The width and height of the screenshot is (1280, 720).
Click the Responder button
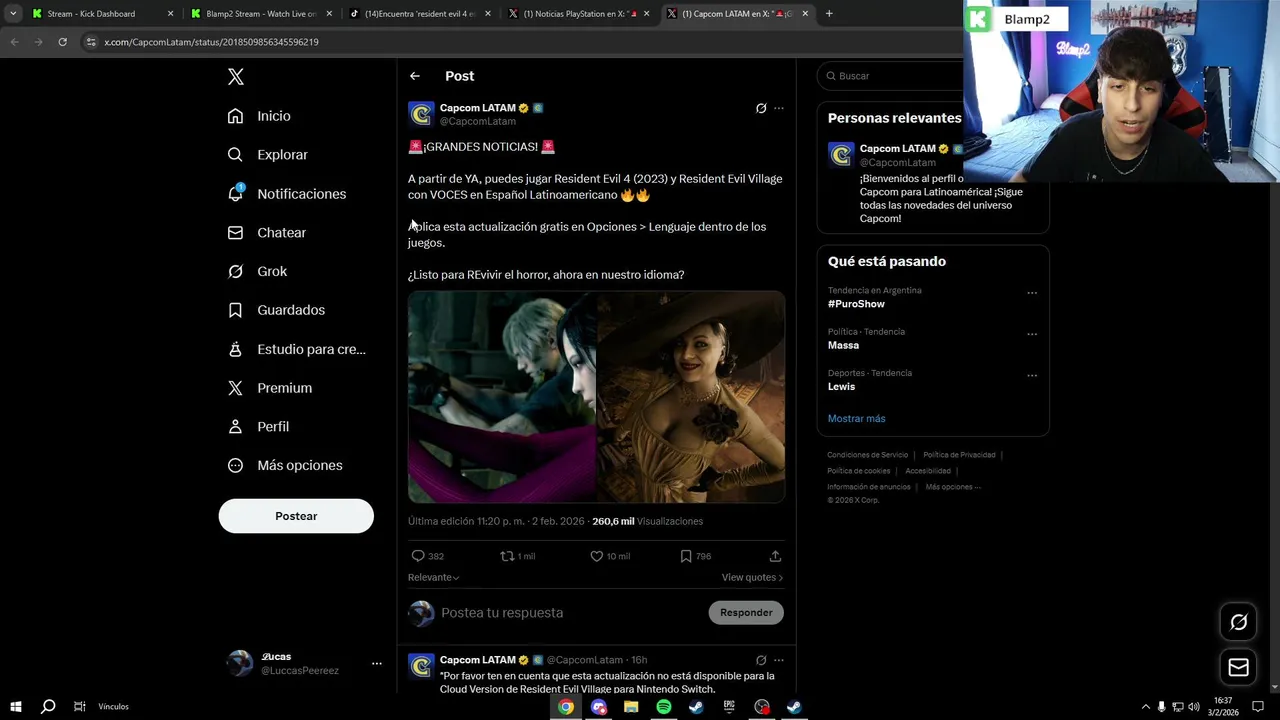click(x=746, y=613)
